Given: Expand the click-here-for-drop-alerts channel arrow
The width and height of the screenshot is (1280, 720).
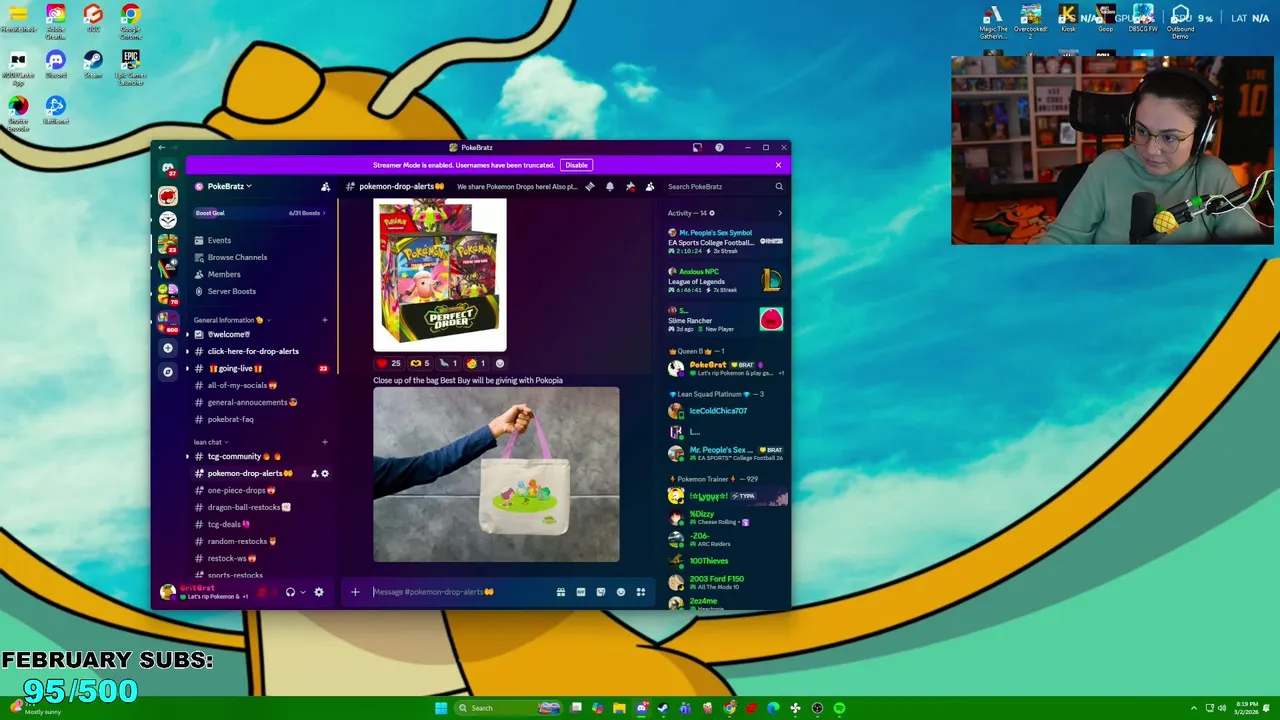Looking at the screenshot, I should (187, 351).
